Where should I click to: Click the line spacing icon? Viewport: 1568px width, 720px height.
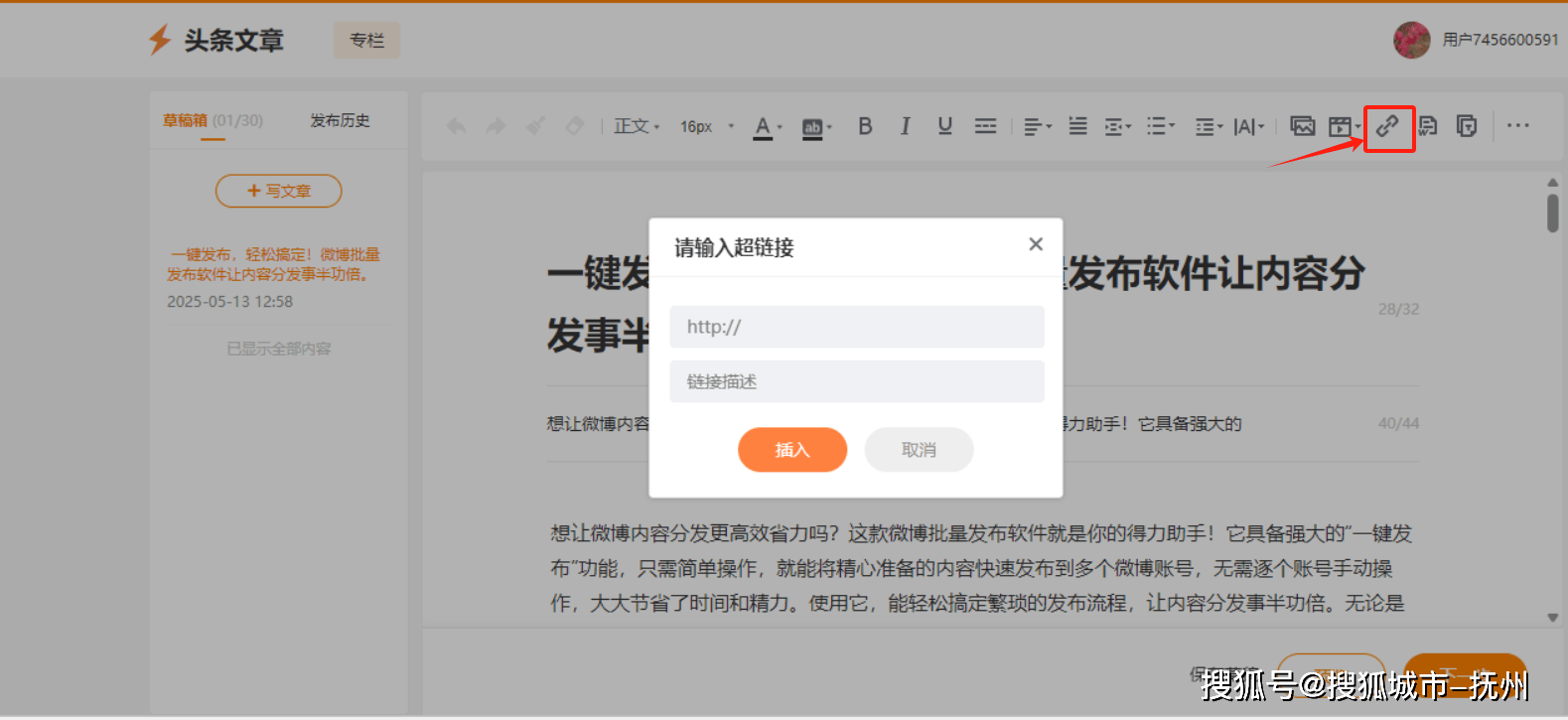pyautogui.click(x=1077, y=126)
